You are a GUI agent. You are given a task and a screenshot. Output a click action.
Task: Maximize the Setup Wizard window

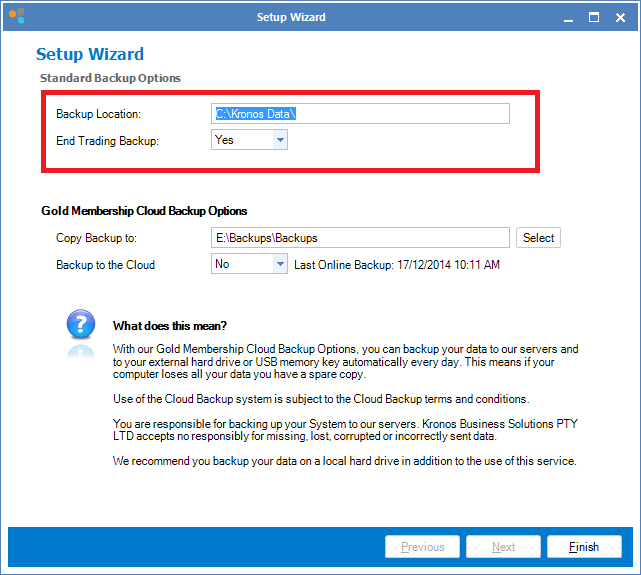coord(593,17)
